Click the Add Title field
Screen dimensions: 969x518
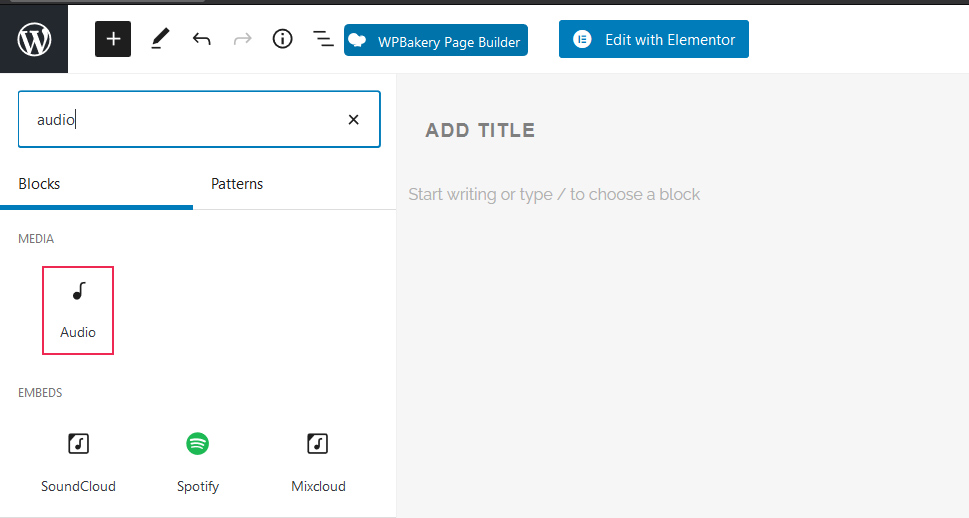[x=480, y=130]
